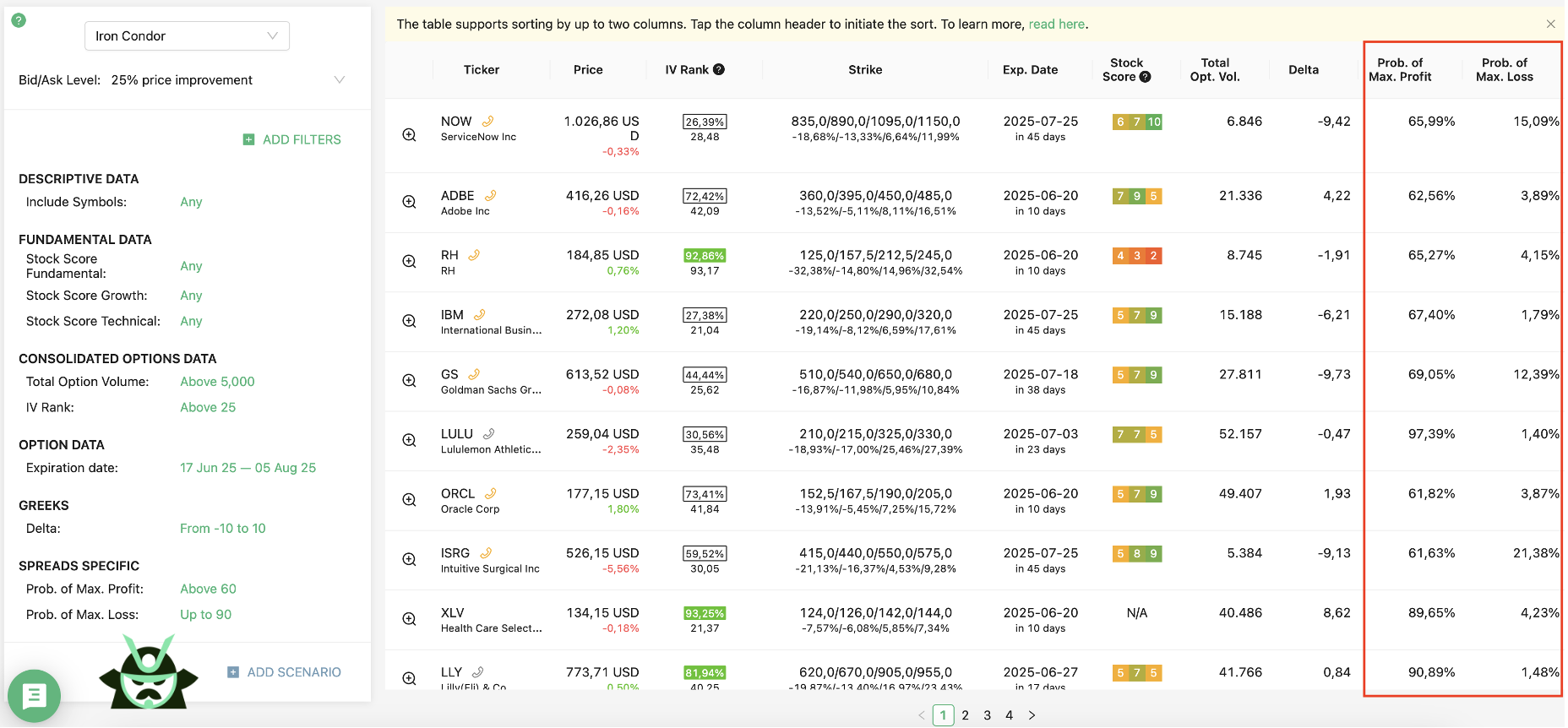Click the magnifier icon for NOW row
This screenshot has height=728, width=1568.
tap(409, 135)
